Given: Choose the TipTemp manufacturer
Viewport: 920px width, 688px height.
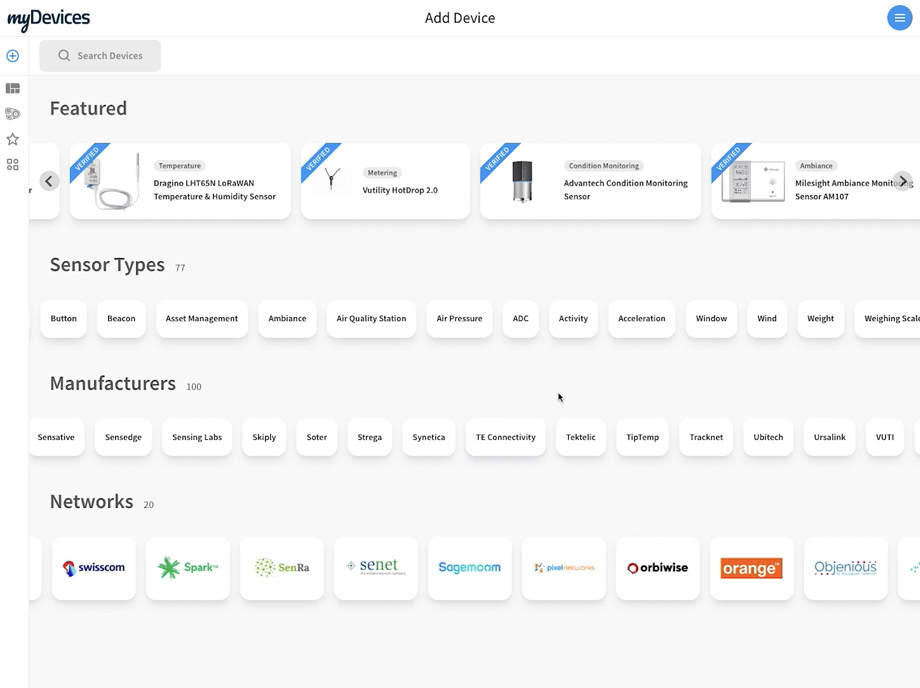Looking at the screenshot, I should 642,437.
